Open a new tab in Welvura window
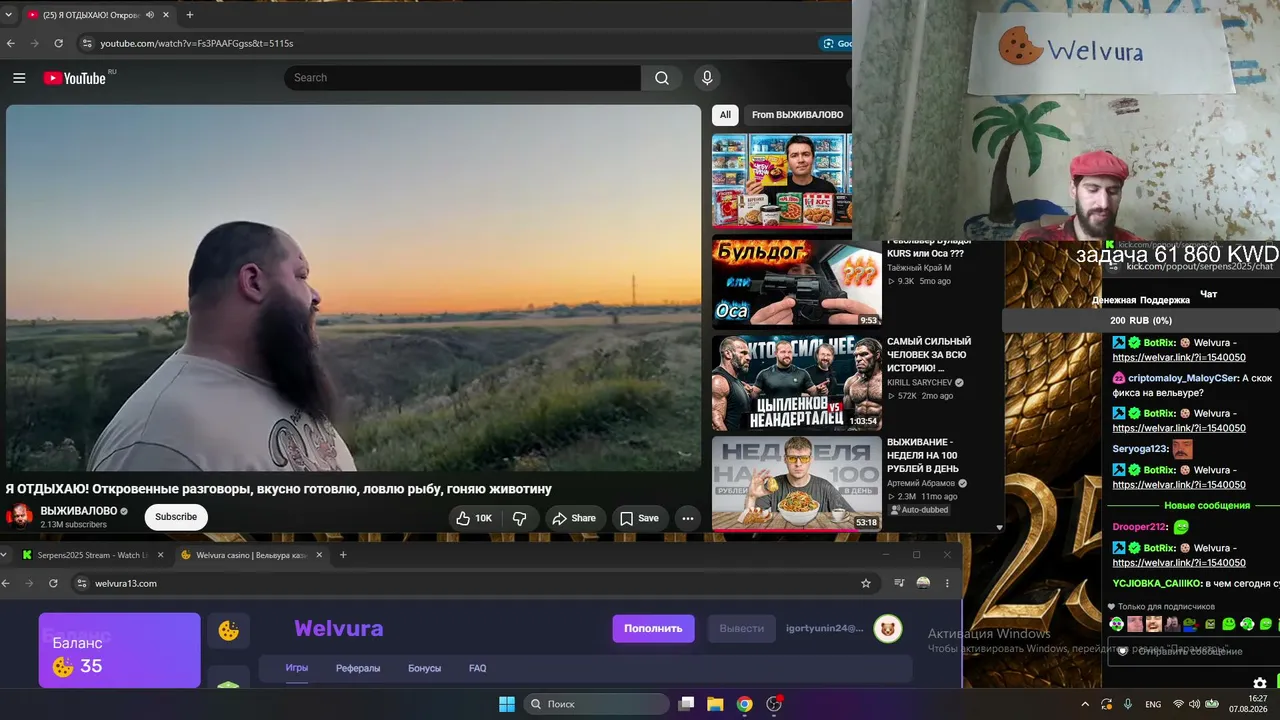The image size is (1280, 720). click(x=343, y=555)
